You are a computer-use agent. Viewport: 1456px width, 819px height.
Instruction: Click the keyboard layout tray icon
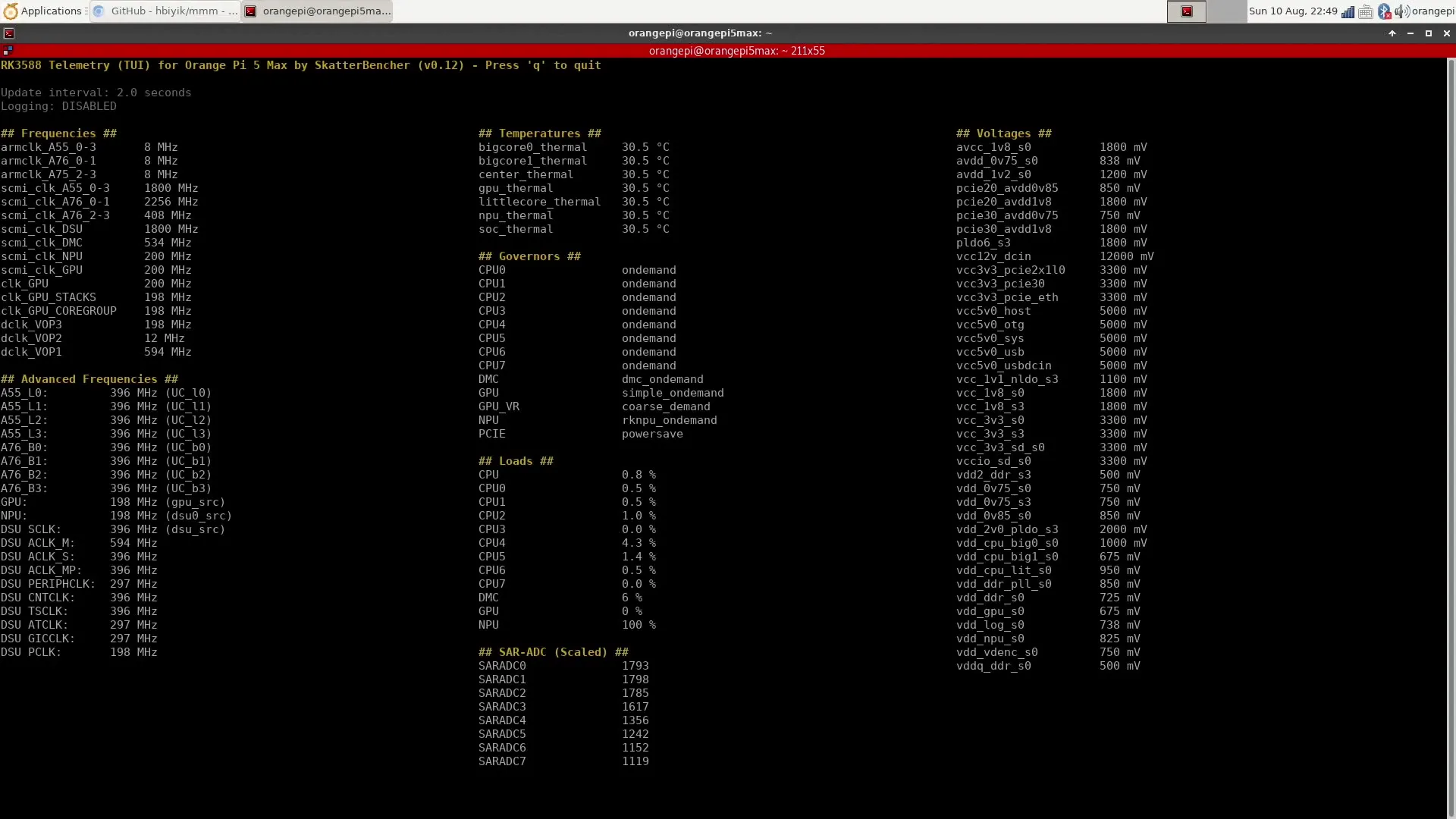[1366, 11]
